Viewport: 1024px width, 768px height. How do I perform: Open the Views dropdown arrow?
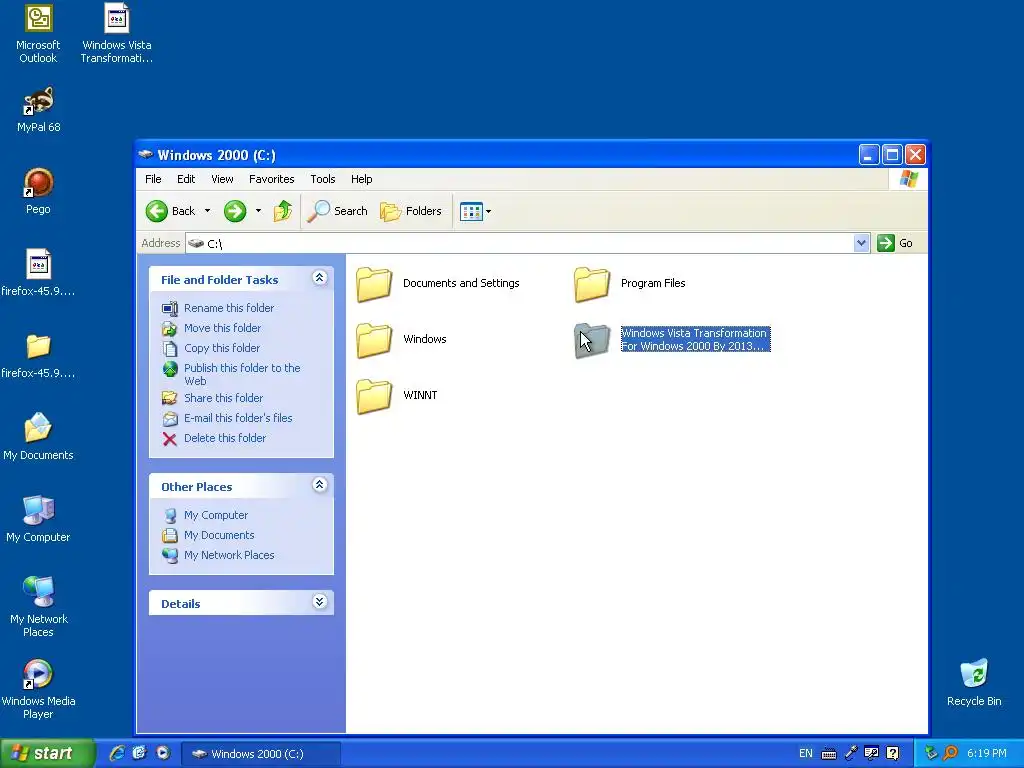point(488,212)
